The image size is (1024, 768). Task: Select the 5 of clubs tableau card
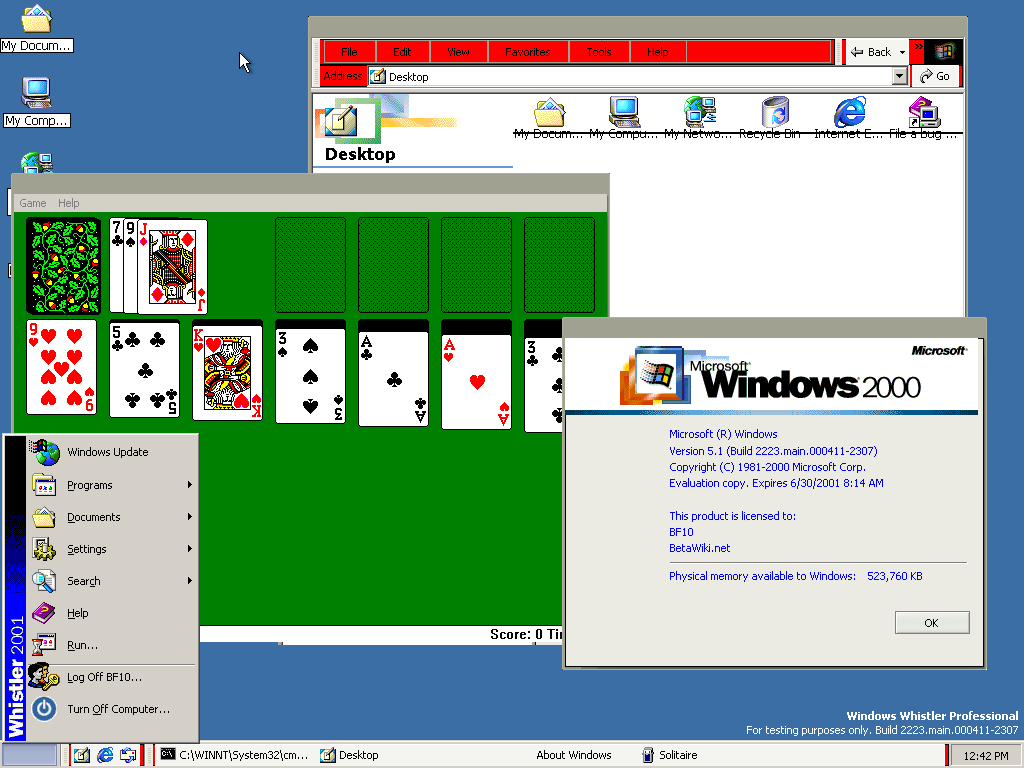point(144,369)
